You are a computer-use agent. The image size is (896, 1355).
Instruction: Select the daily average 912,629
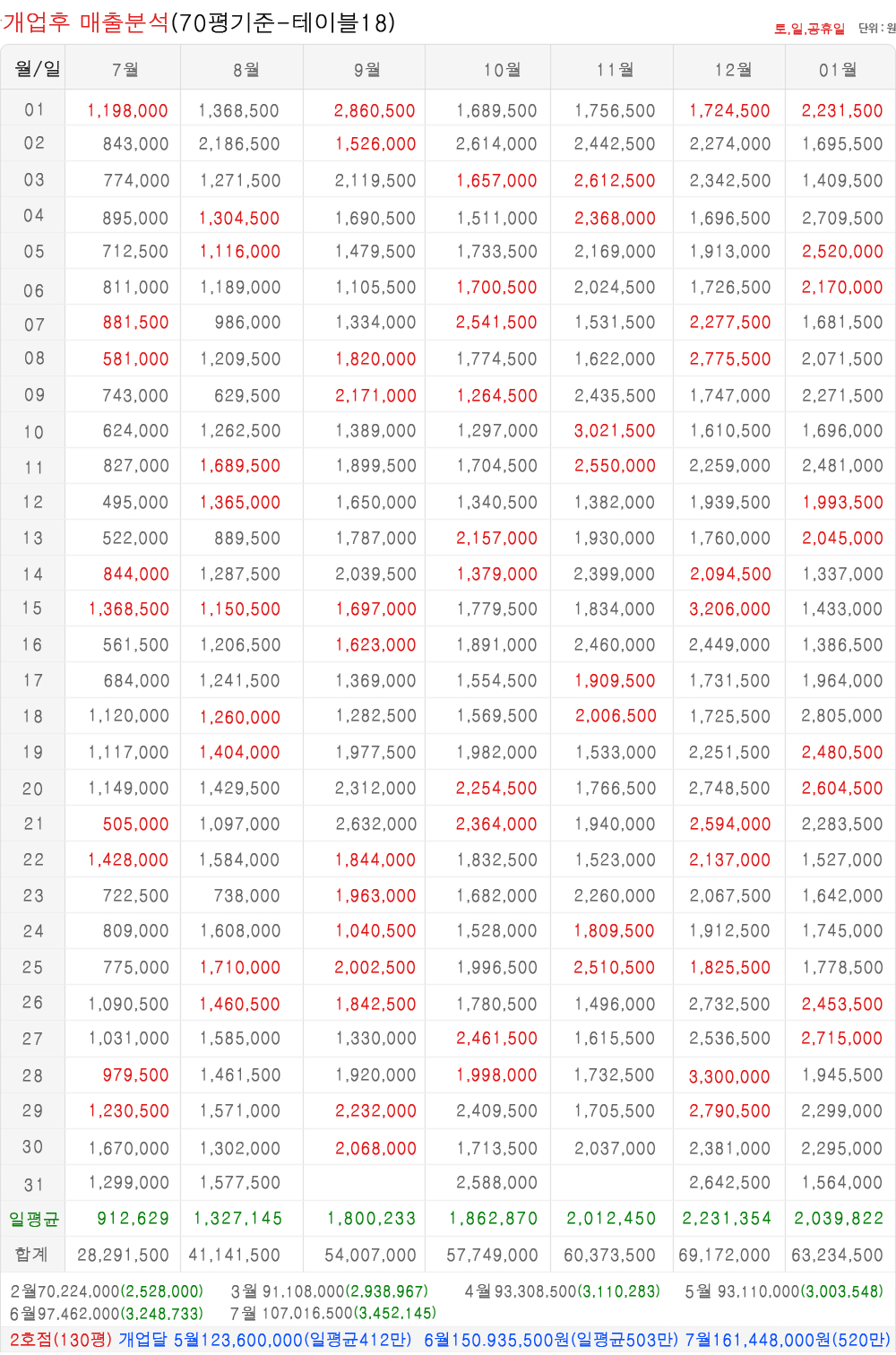click(133, 1219)
